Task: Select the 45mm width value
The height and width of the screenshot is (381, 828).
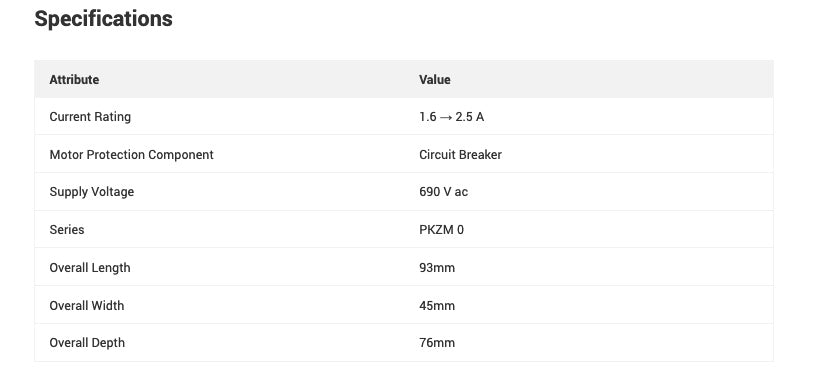Action: tap(437, 306)
